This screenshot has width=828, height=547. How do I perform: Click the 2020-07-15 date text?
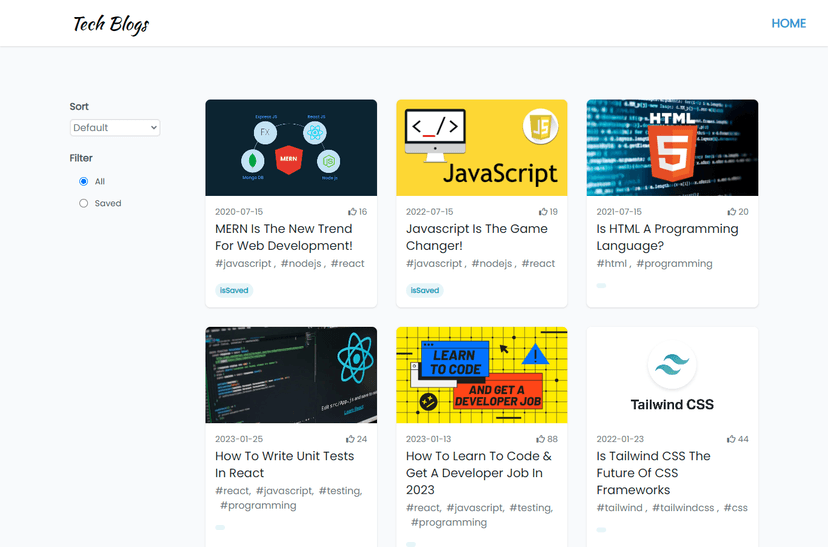pos(239,212)
